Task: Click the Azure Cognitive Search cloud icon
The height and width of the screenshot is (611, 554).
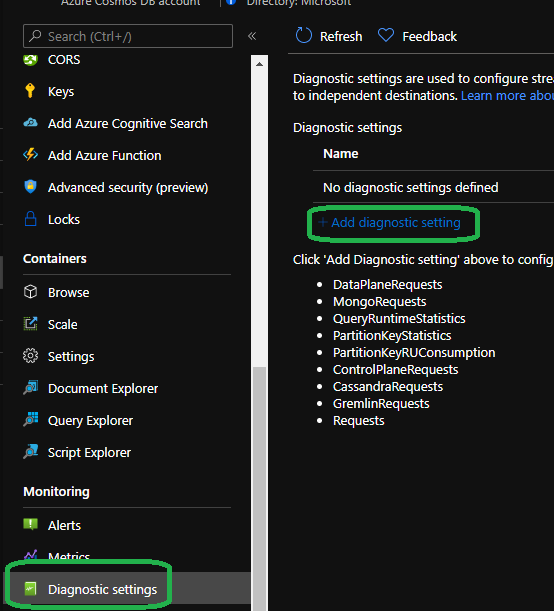Action: point(30,123)
